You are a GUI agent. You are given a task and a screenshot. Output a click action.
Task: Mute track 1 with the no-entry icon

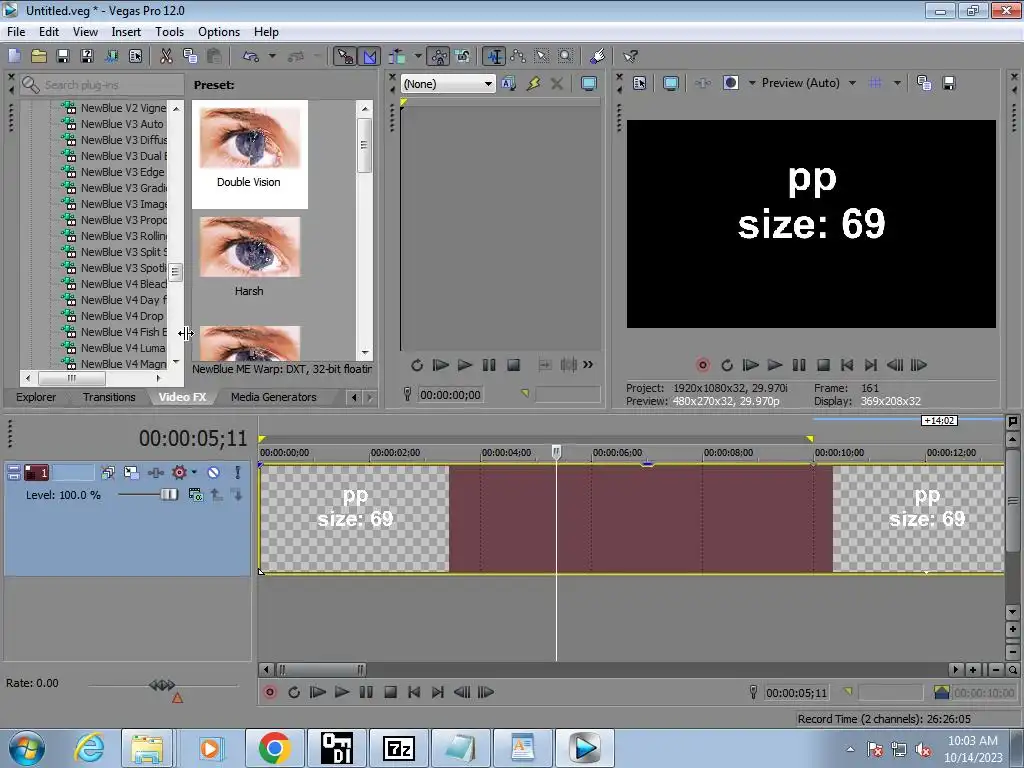coord(214,472)
